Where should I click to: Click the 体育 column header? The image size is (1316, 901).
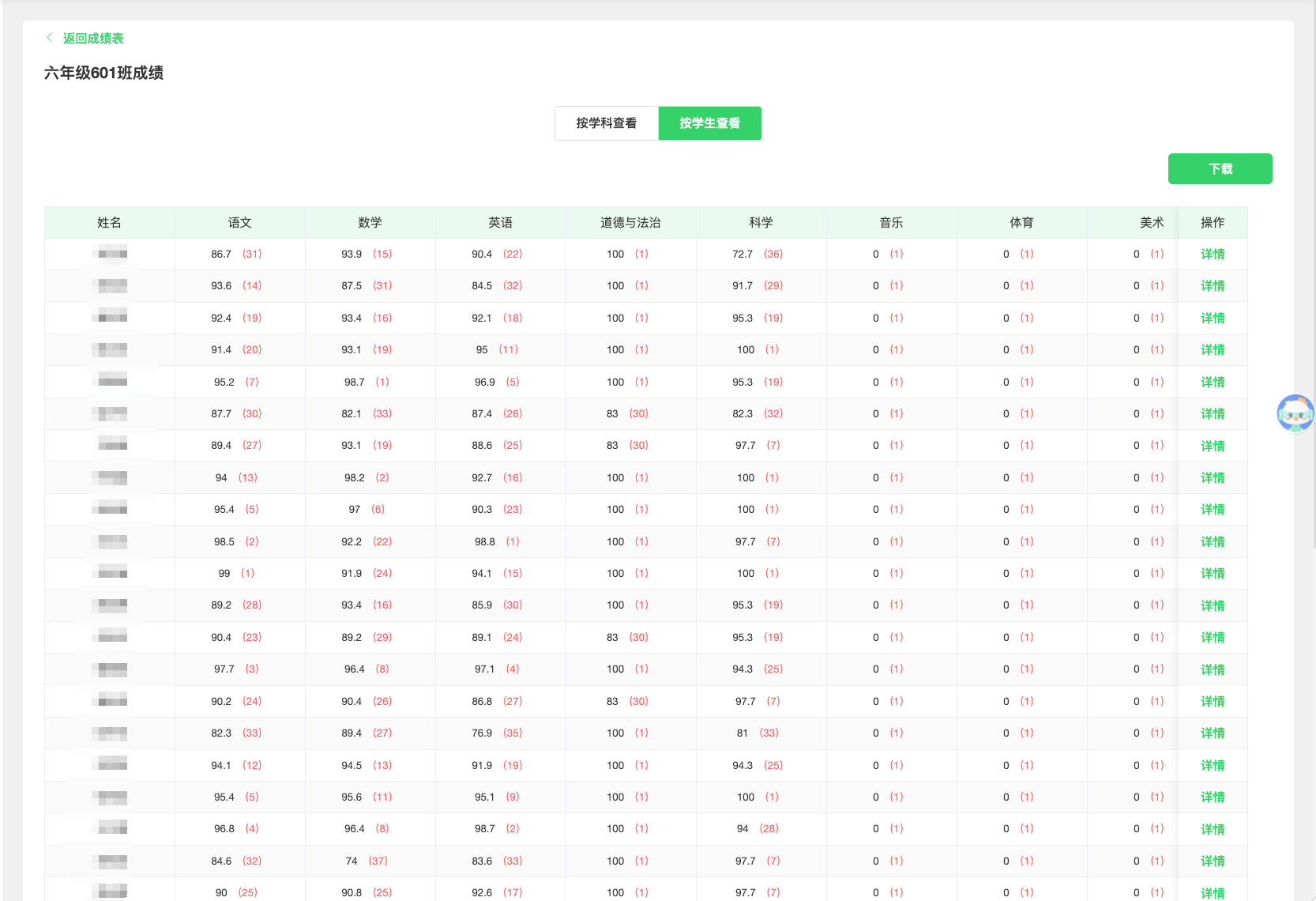coord(1022,222)
